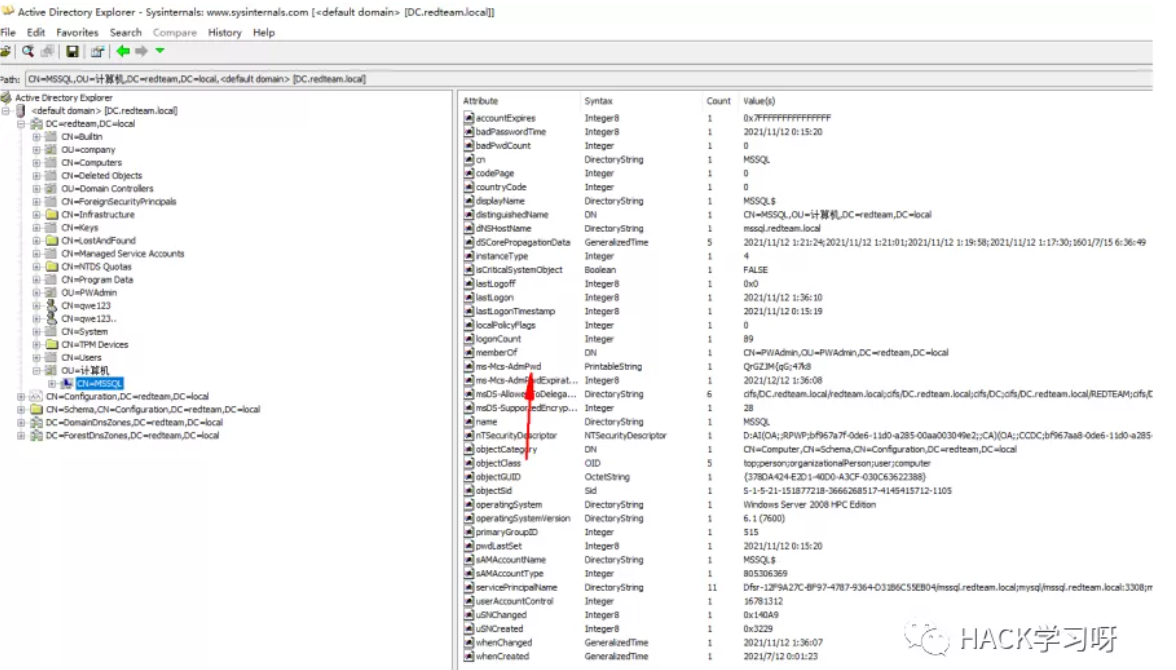Viewport: 1176px width, 670px height.
Task: Go forward with the gray right arrow
Action: [141, 51]
